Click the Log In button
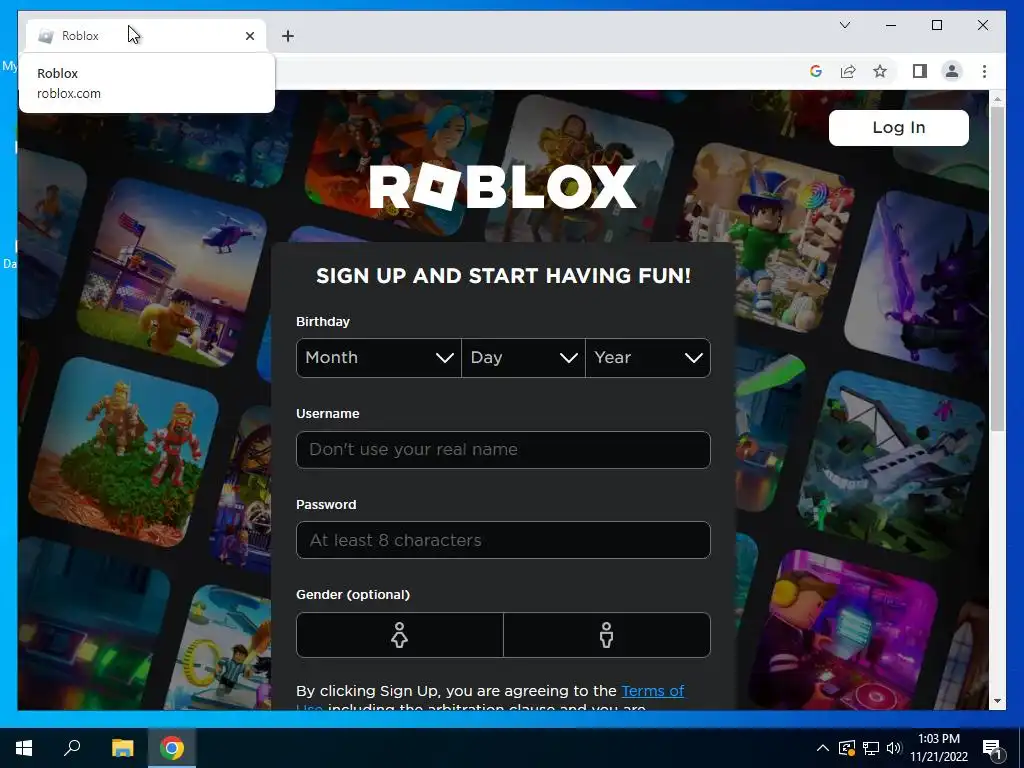Viewport: 1024px width, 768px height. 898,127
